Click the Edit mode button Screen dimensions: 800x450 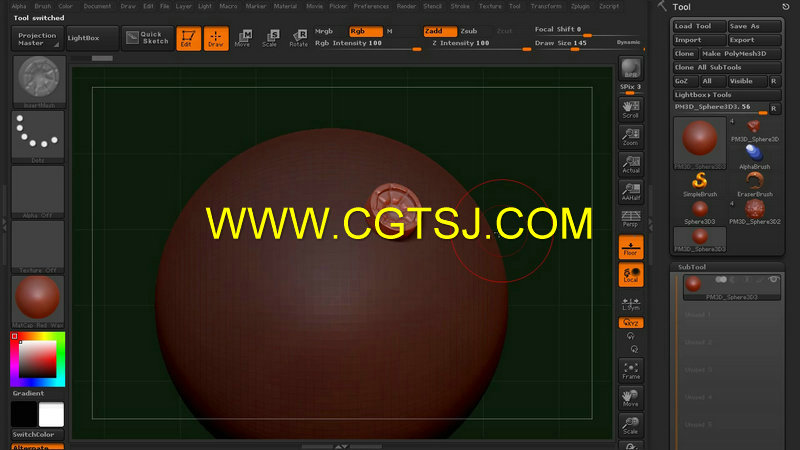[188, 38]
